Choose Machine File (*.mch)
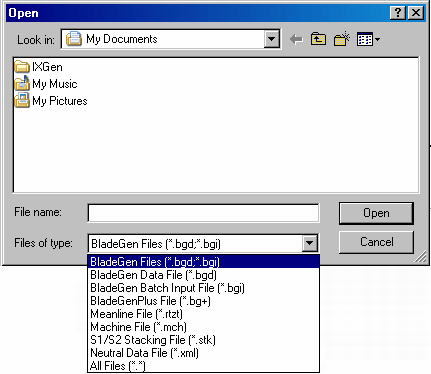Image resolution: width=431 pixels, height=374 pixels. (x=203, y=327)
